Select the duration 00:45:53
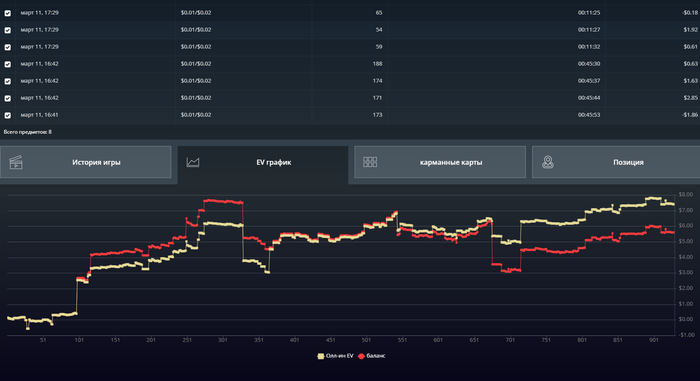The width and height of the screenshot is (700, 381). 589,115
